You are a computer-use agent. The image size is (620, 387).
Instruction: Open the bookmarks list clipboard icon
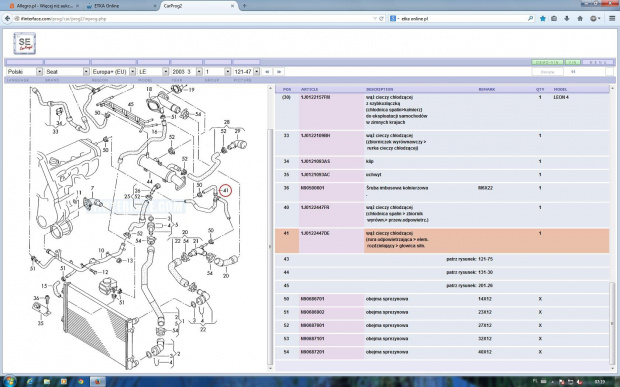pyautogui.click(x=554, y=19)
